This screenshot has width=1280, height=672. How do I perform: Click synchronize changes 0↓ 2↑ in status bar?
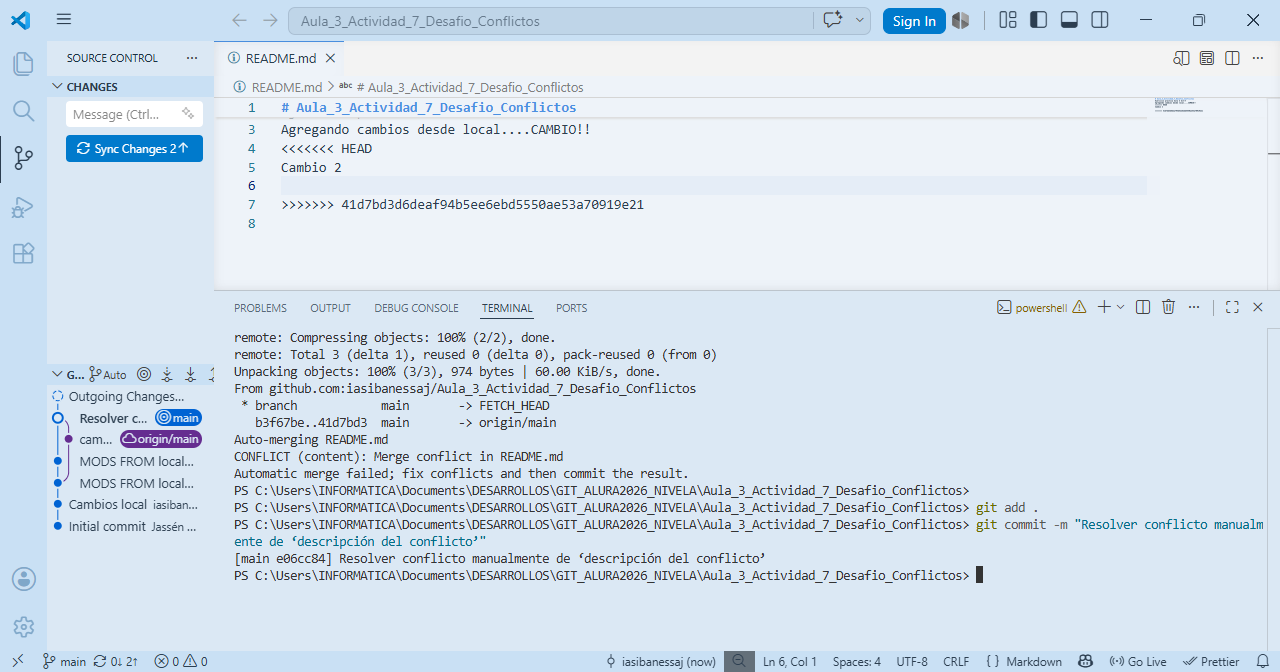point(115,661)
